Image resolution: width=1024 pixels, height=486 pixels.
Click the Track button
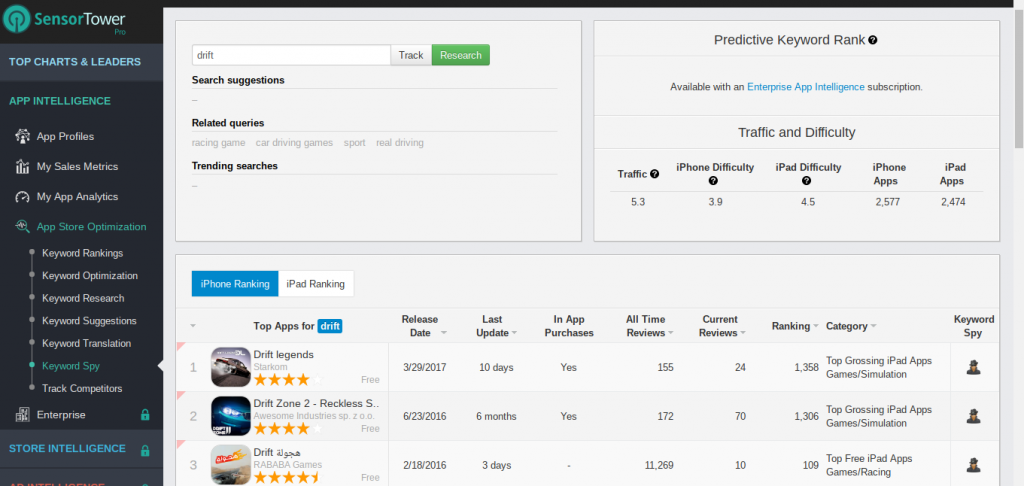pos(411,55)
